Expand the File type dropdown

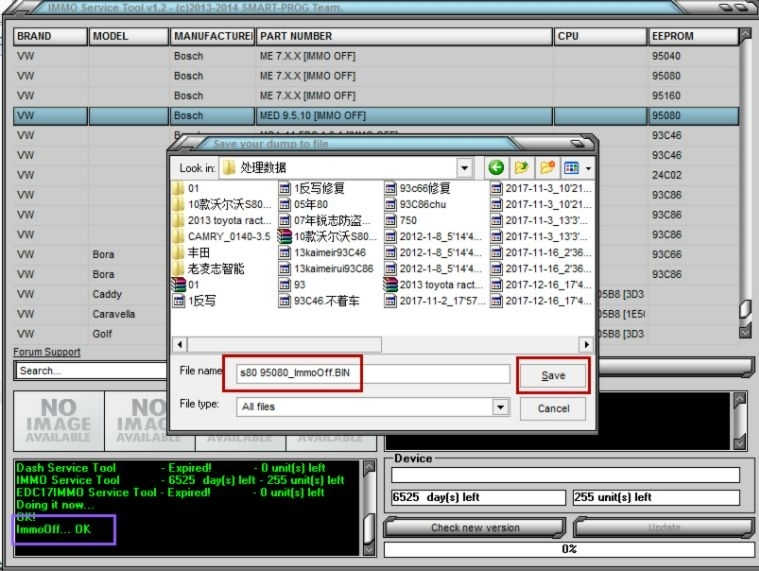point(501,407)
